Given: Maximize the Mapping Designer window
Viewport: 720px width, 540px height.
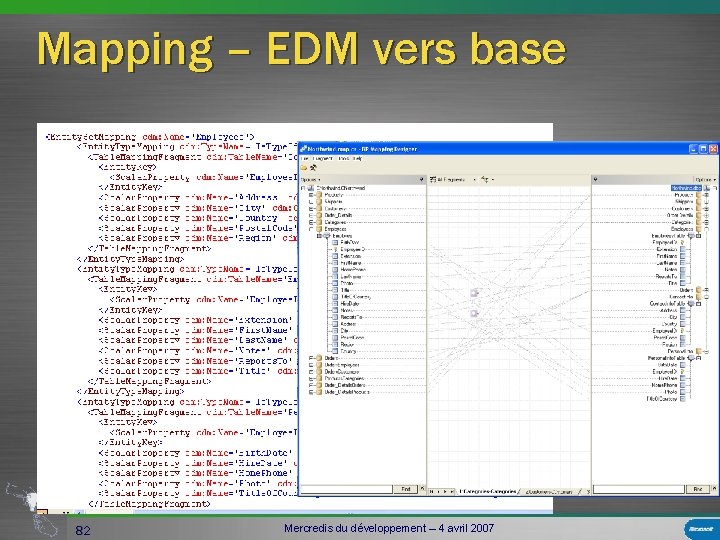Looking at the screenshot, I should tap(703, 149).
